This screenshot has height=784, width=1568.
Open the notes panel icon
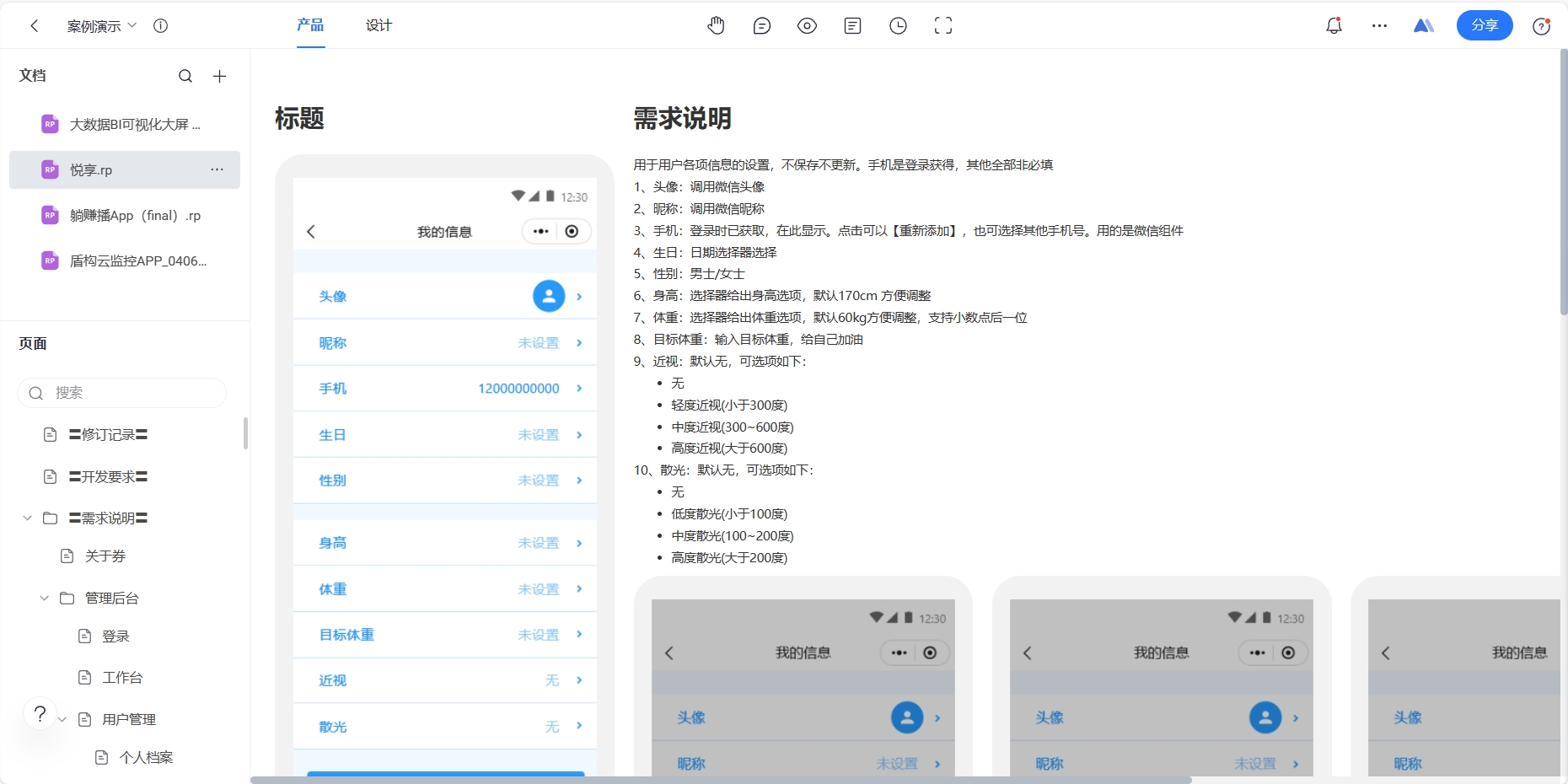click(x=852, y=26)
